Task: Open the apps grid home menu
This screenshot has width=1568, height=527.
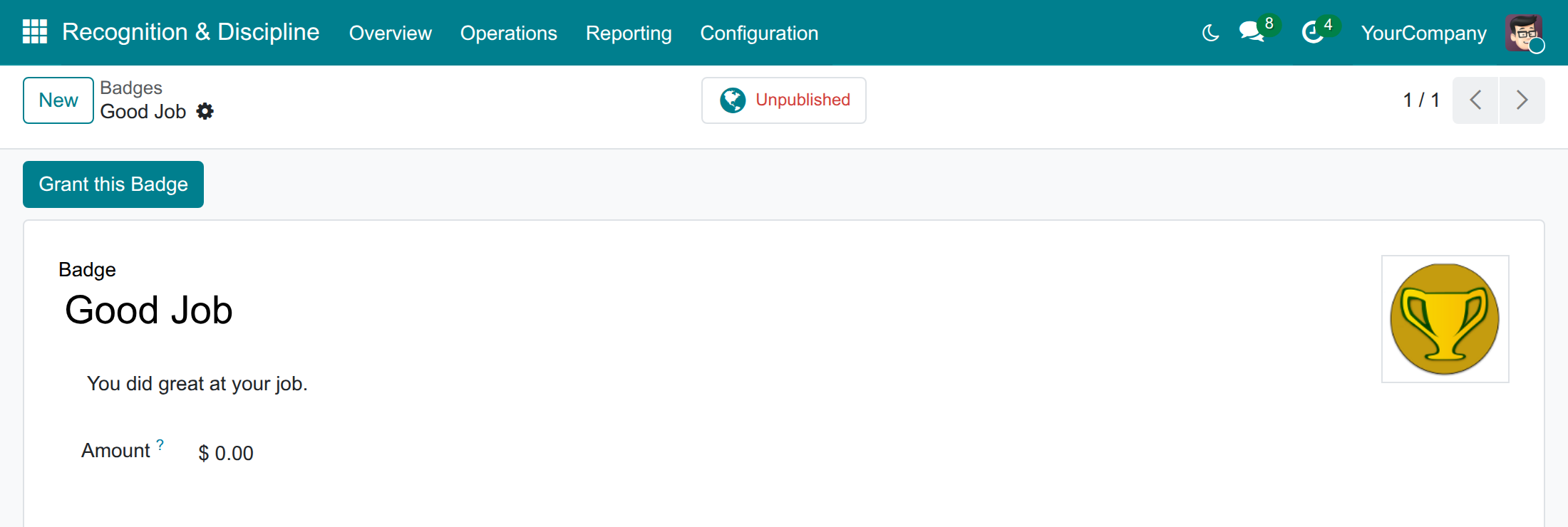Action: click(35, 32)
